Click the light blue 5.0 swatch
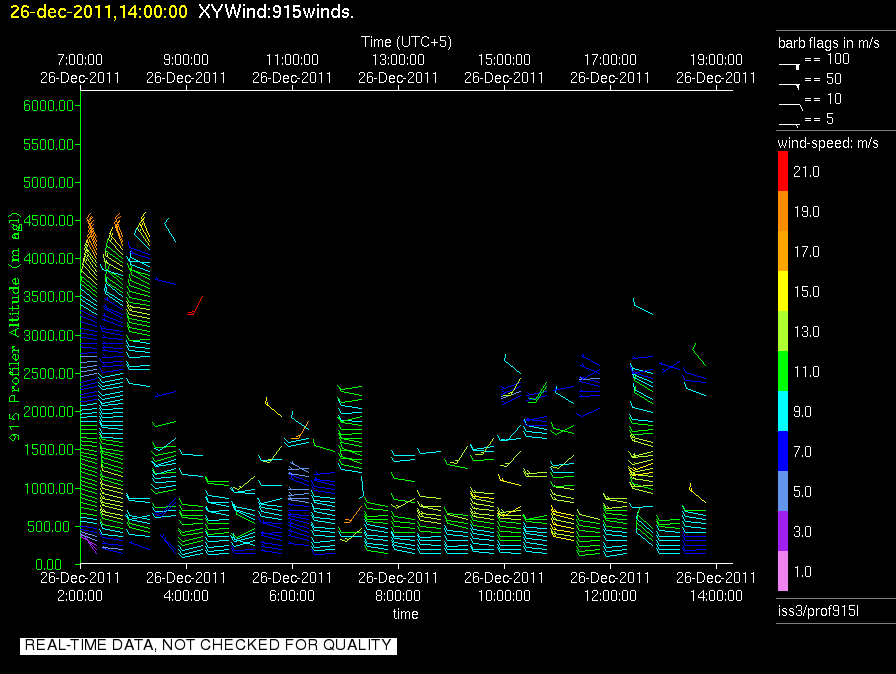 click(x=782, y=491)
